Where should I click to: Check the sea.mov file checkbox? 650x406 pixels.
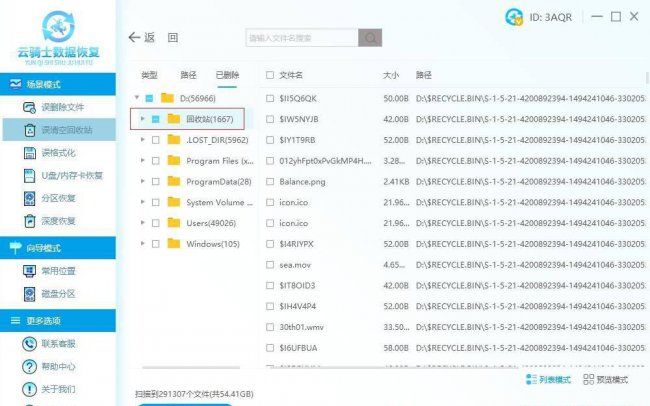point(270,265)
